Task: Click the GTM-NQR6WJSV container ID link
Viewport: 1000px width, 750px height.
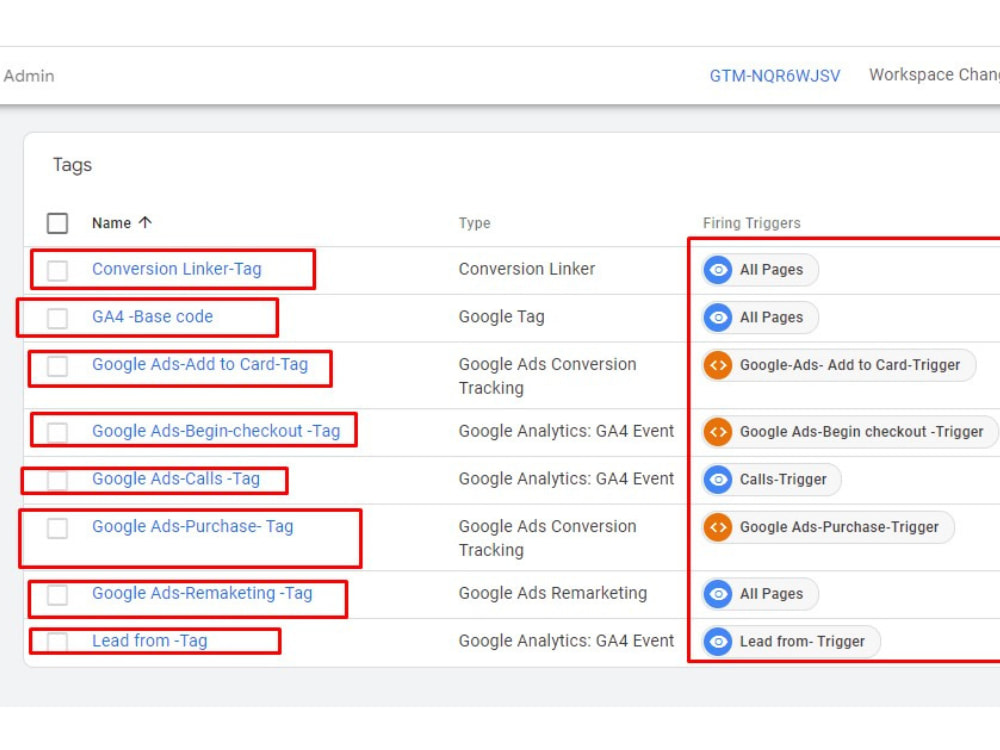Action: click(x=775, y=76)
